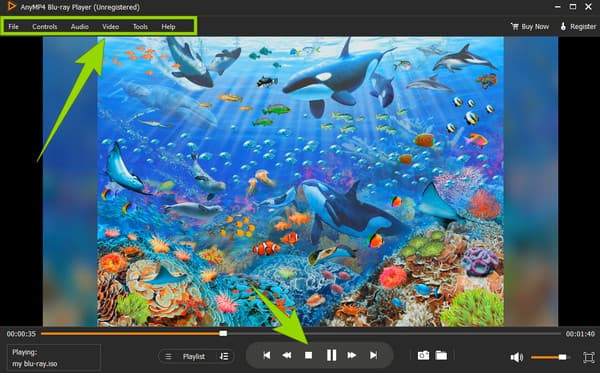Pause the playing video
Image resolution: width=600 pixels, height=373 pixels.
tap(331, 355)
